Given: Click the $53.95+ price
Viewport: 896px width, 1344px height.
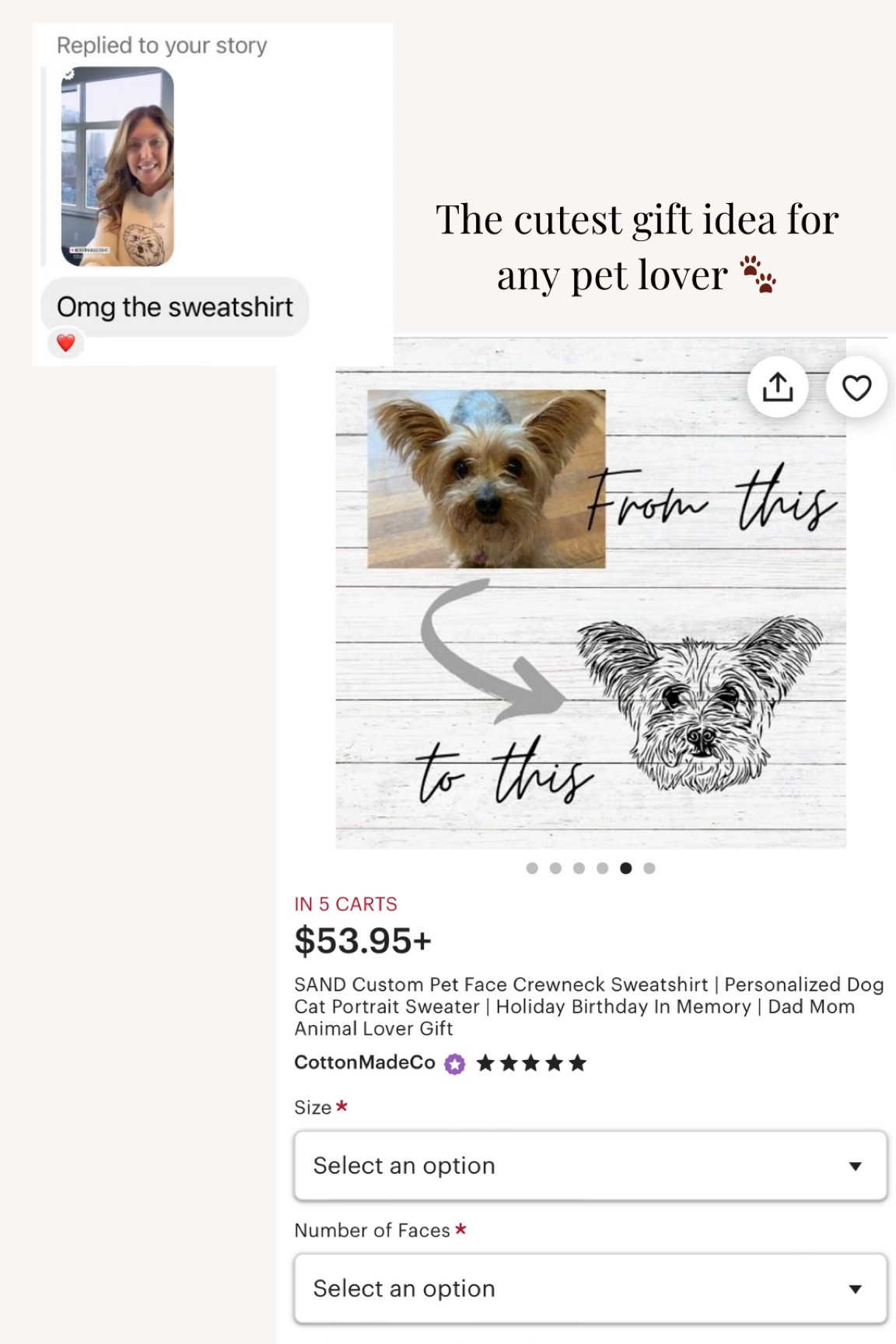Looking at the screenshot, I should (x=362, y=941).
